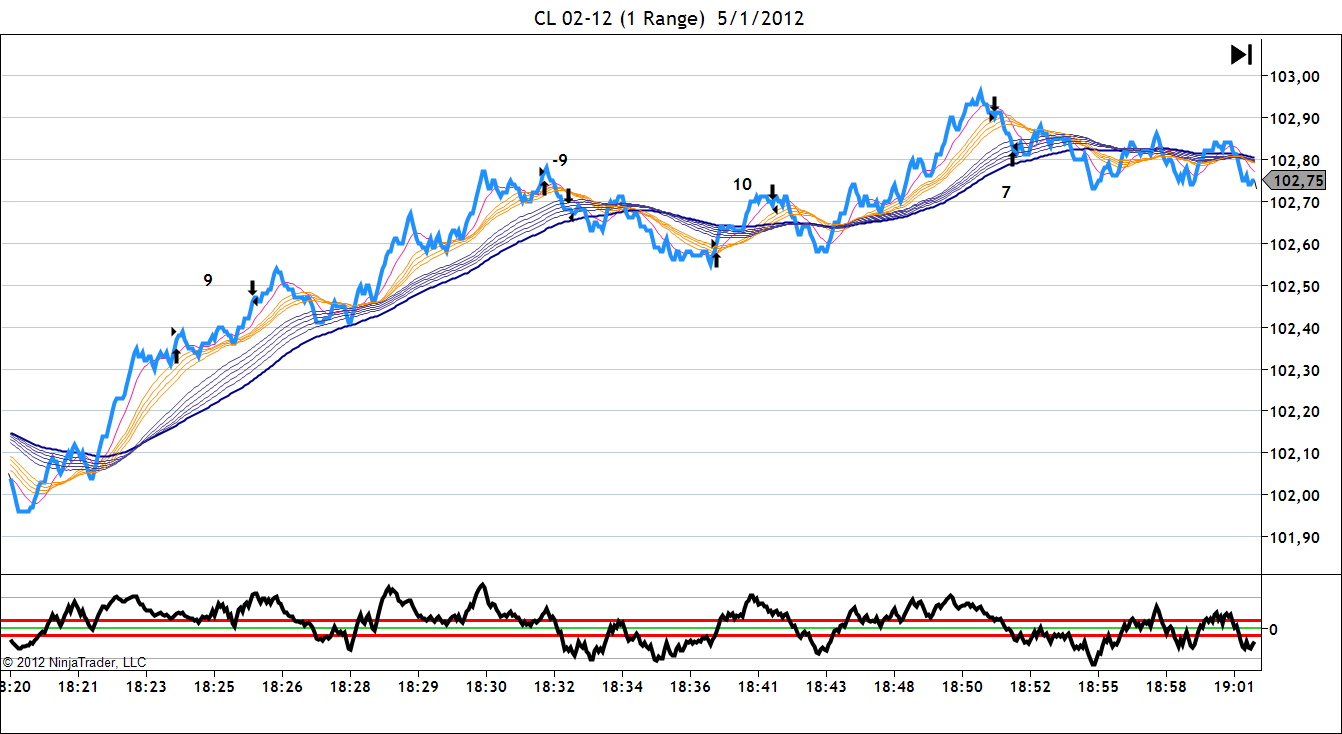
Task: Click the 19:01 time axis label
Action: pos(1234,687)
